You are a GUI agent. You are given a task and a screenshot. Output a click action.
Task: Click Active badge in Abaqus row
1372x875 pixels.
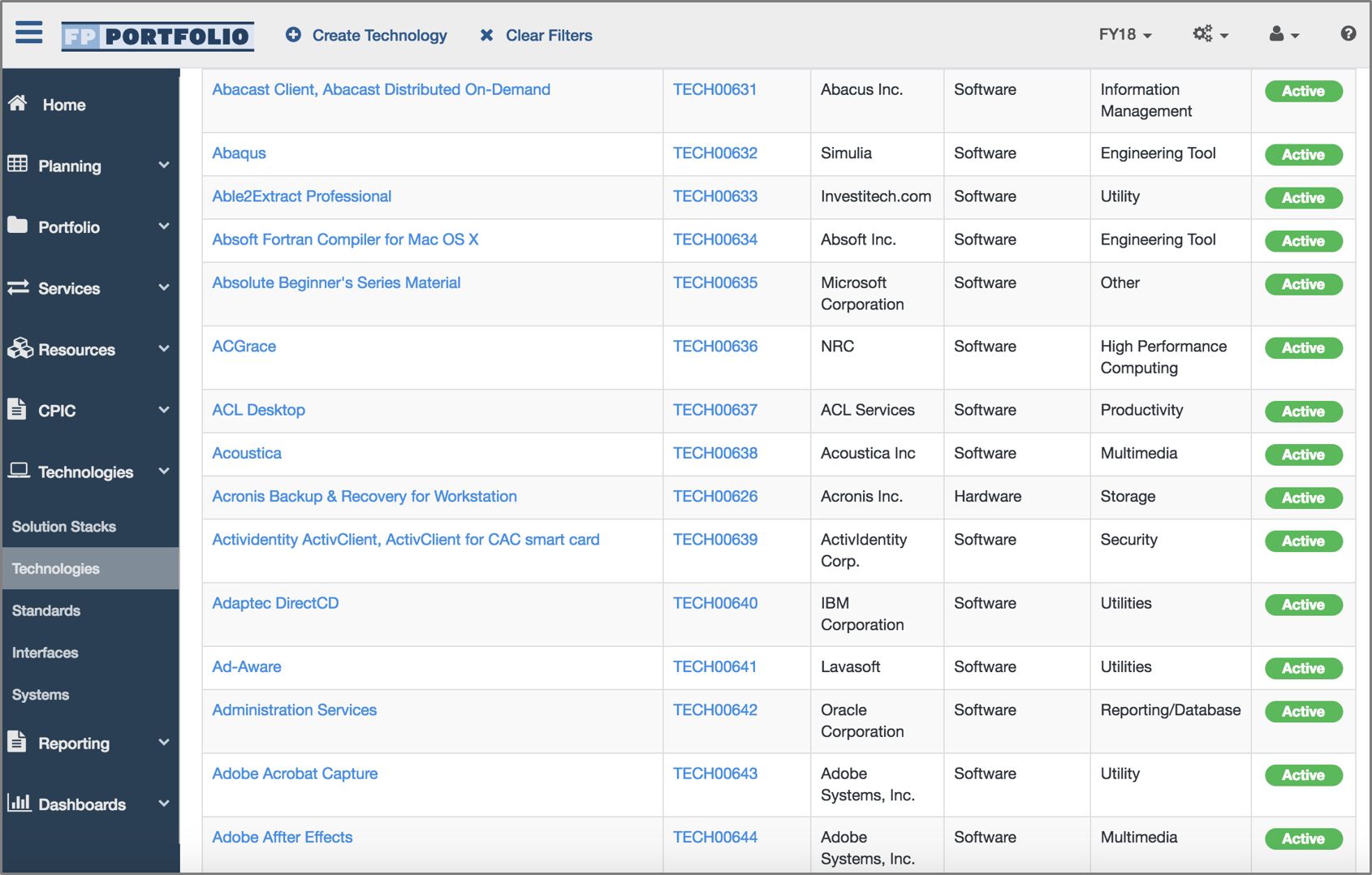1303,154
